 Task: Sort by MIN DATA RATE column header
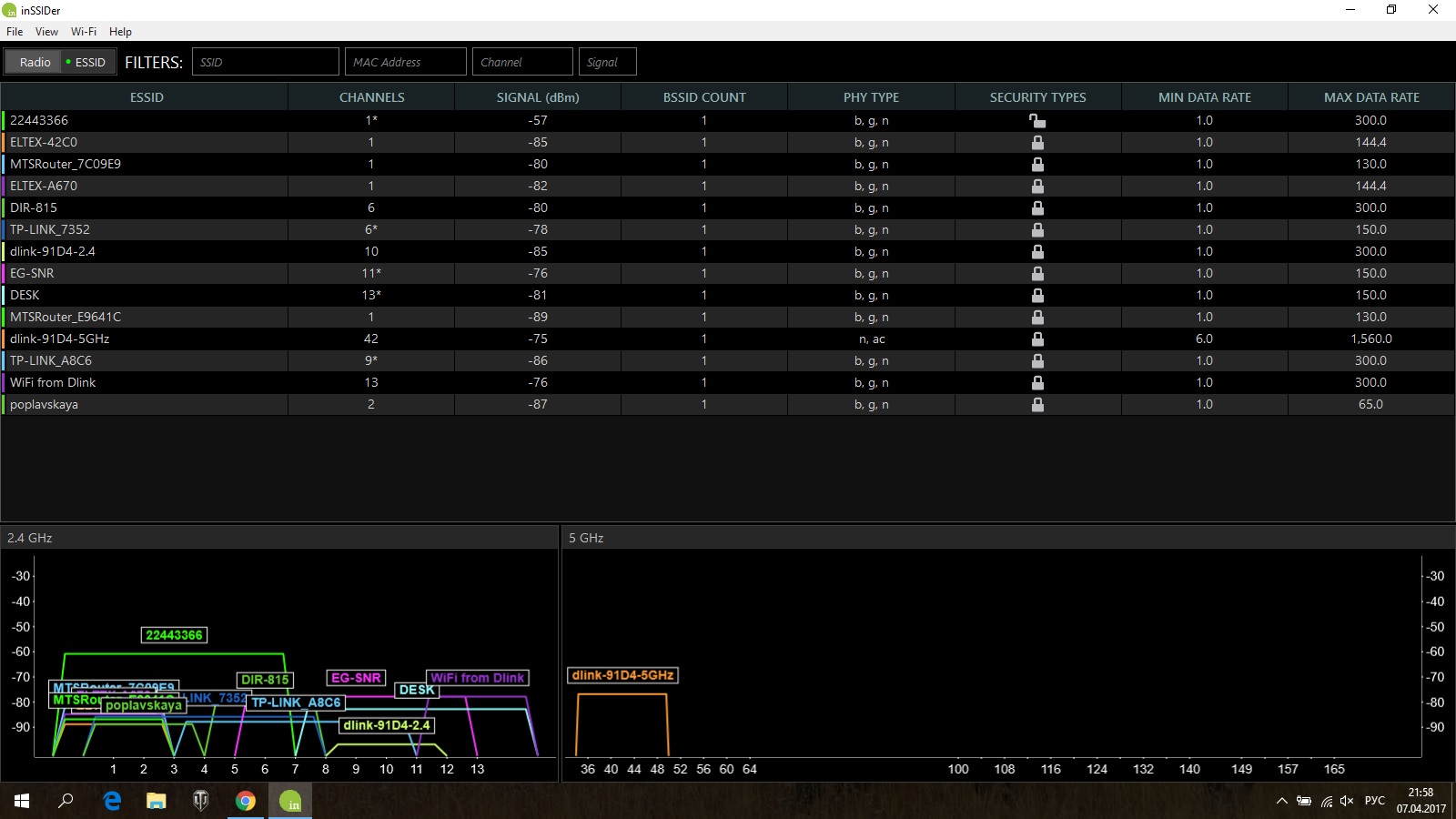click(x=1204, y=97)
